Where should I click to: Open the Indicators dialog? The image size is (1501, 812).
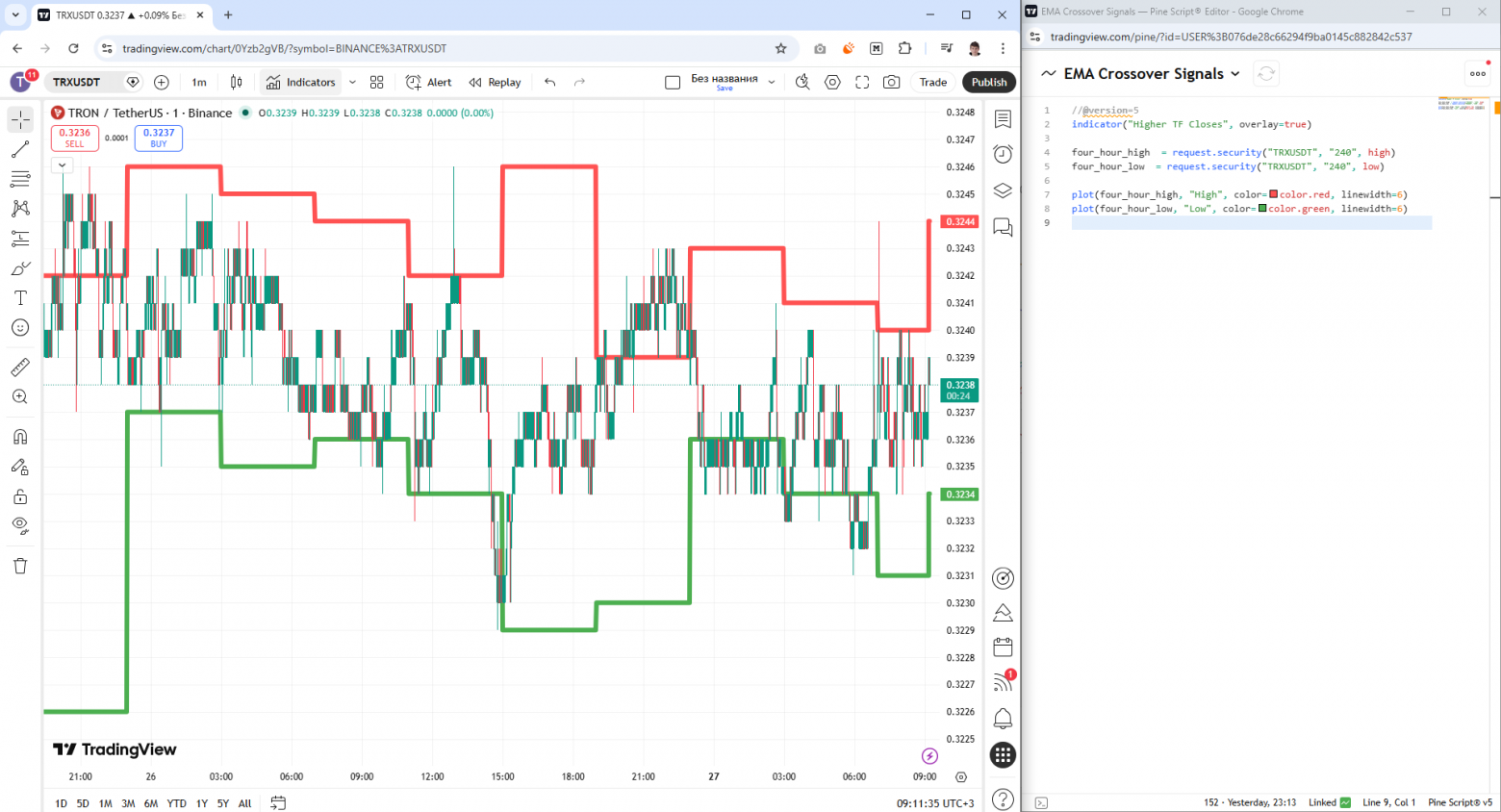(301, 83)
